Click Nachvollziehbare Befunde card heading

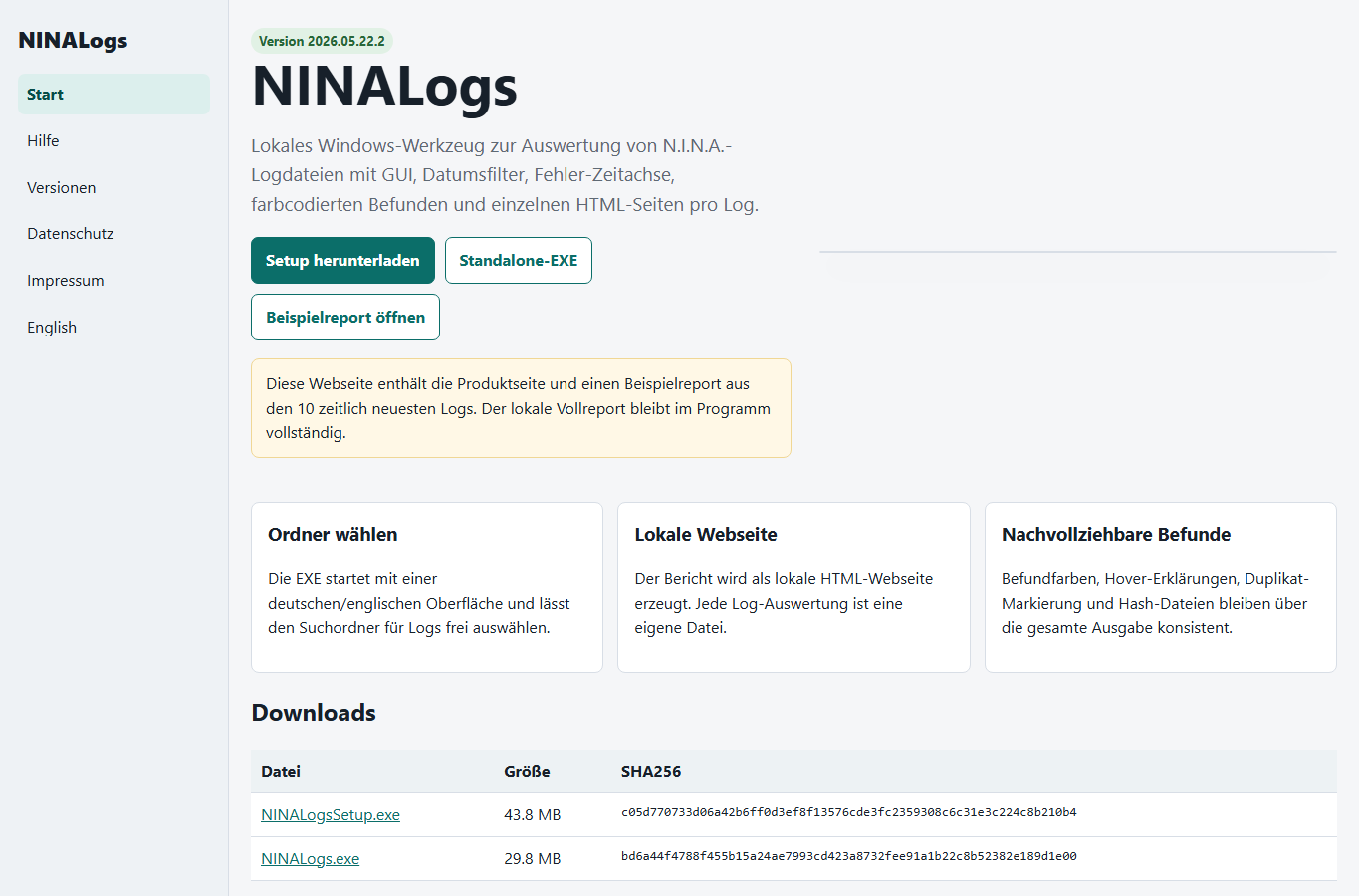pos(1116,534)
